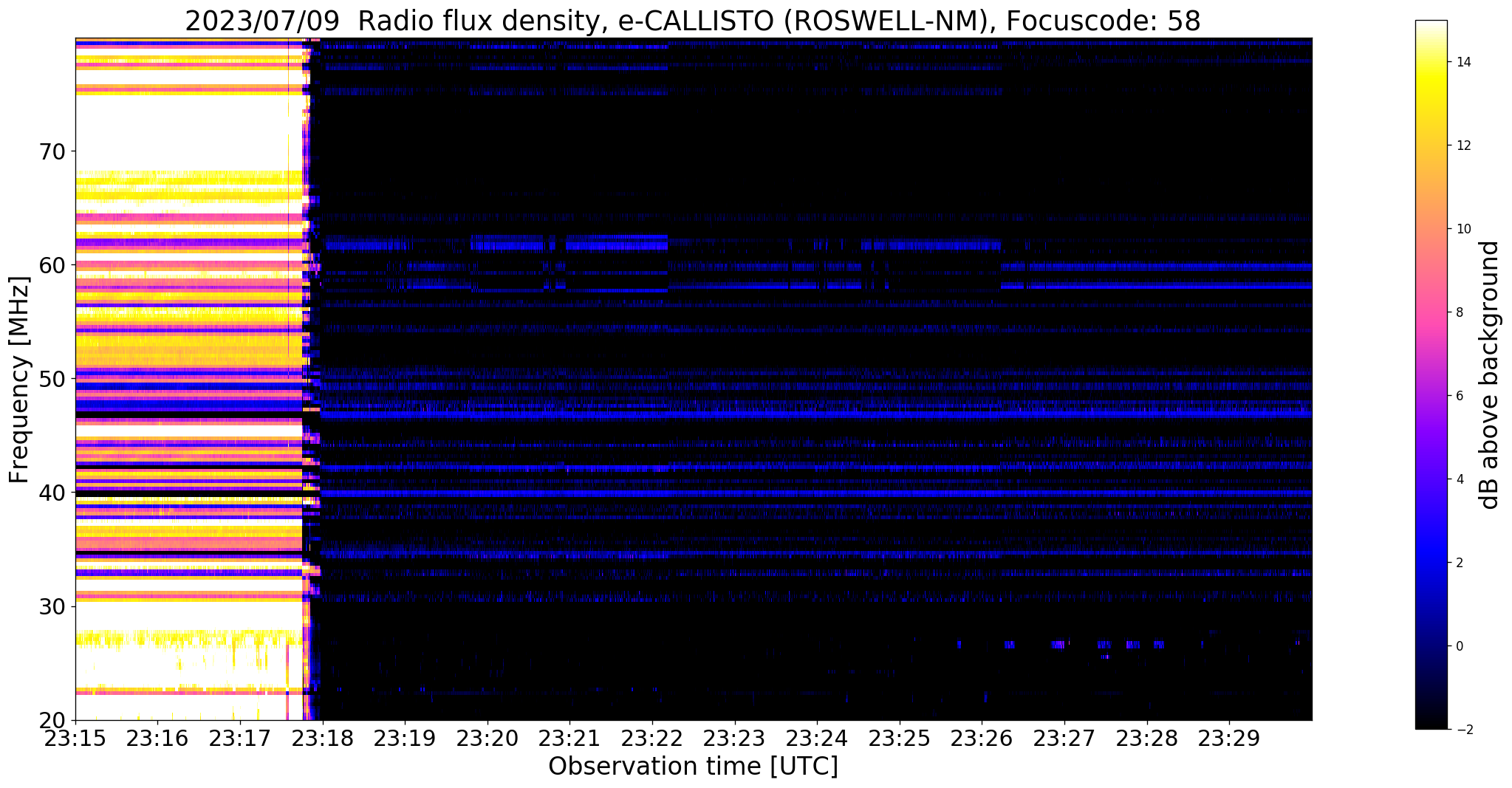This screenshot has width=1512, height=788.
Task: Click the 60 MHz frequency tick label
Action: (52, 265)
